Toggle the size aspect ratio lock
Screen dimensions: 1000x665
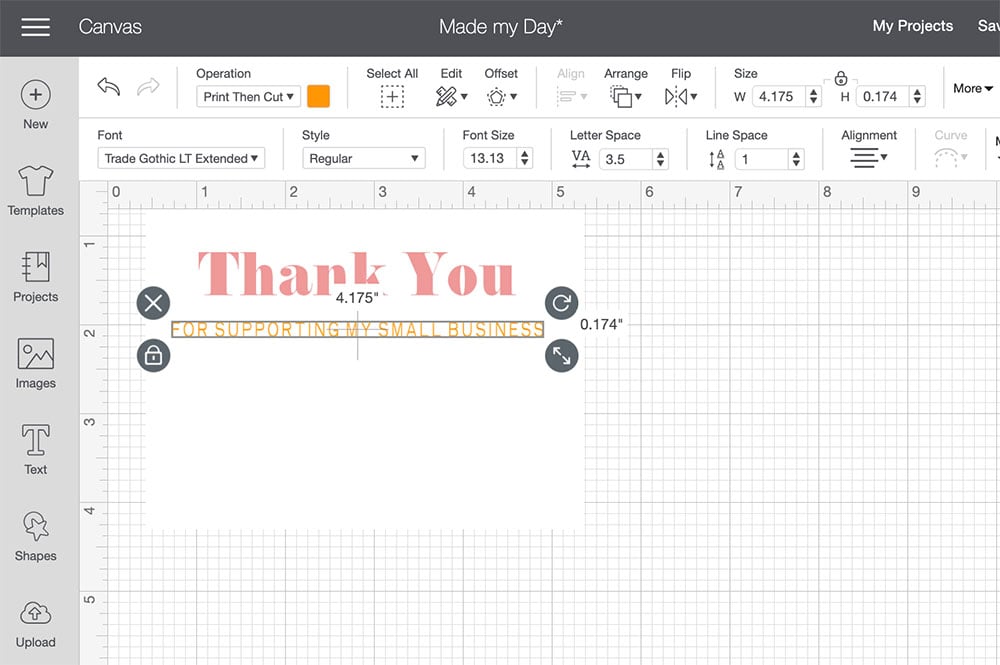[x=841, y=78]
